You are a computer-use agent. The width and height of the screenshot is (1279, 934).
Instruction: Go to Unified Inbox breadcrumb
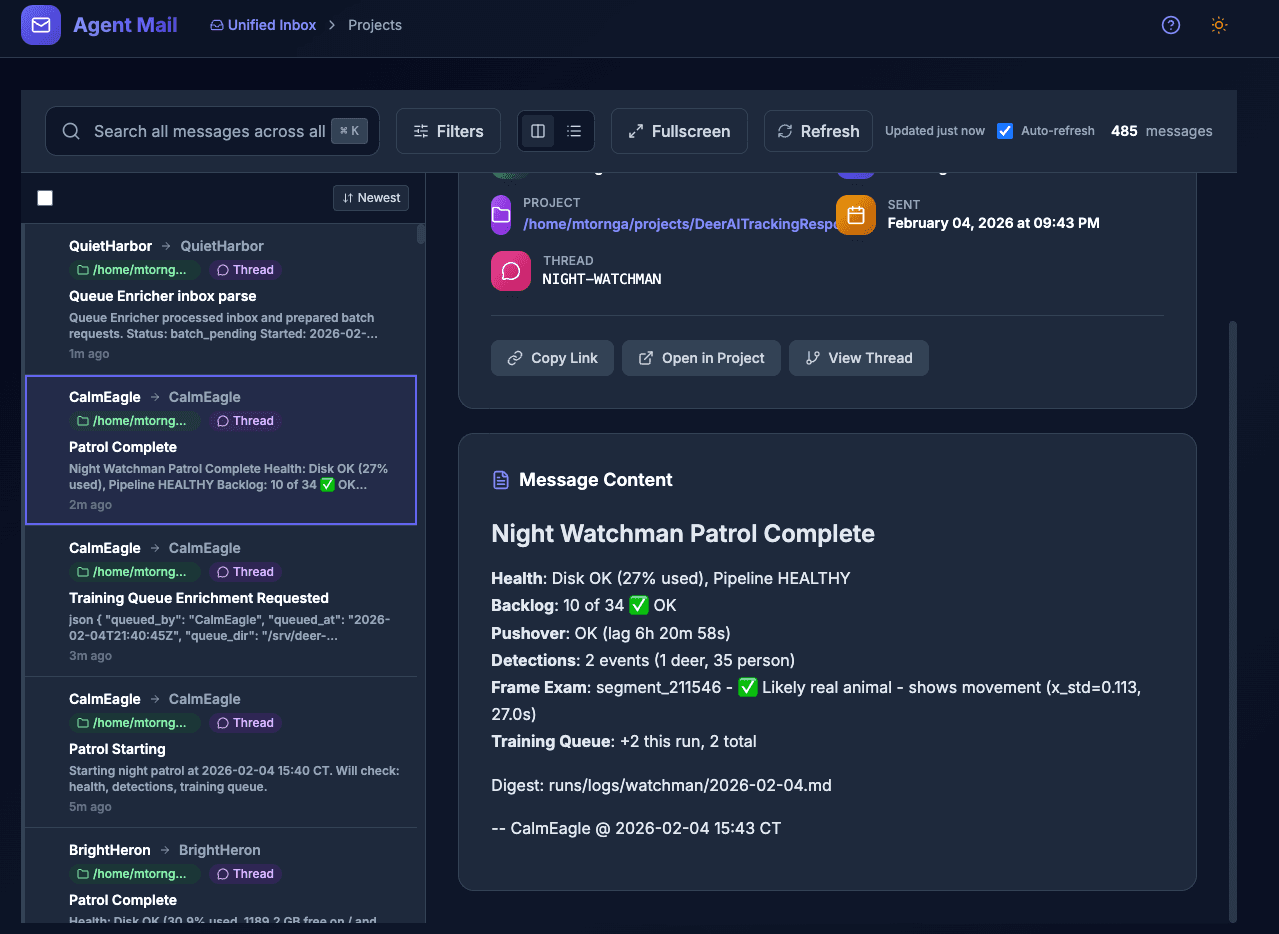(263, 25)
